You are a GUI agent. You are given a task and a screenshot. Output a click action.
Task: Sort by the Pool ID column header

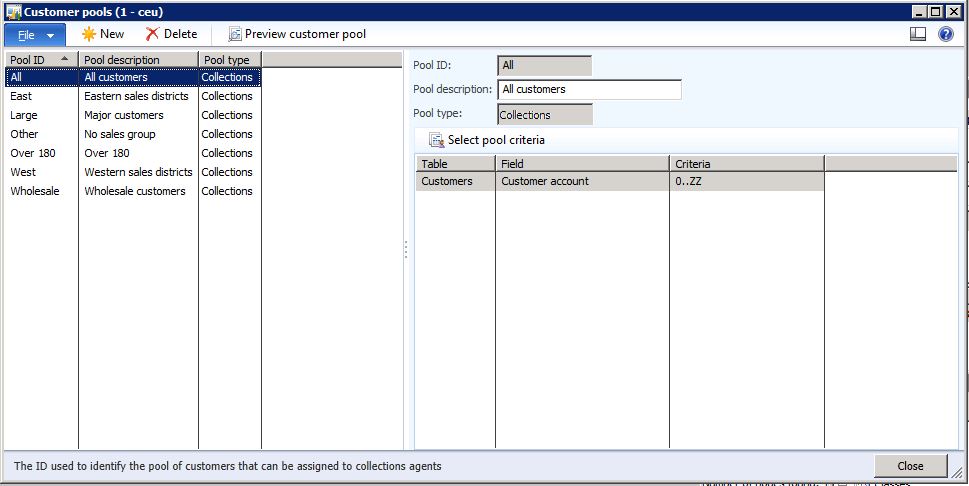40,60
